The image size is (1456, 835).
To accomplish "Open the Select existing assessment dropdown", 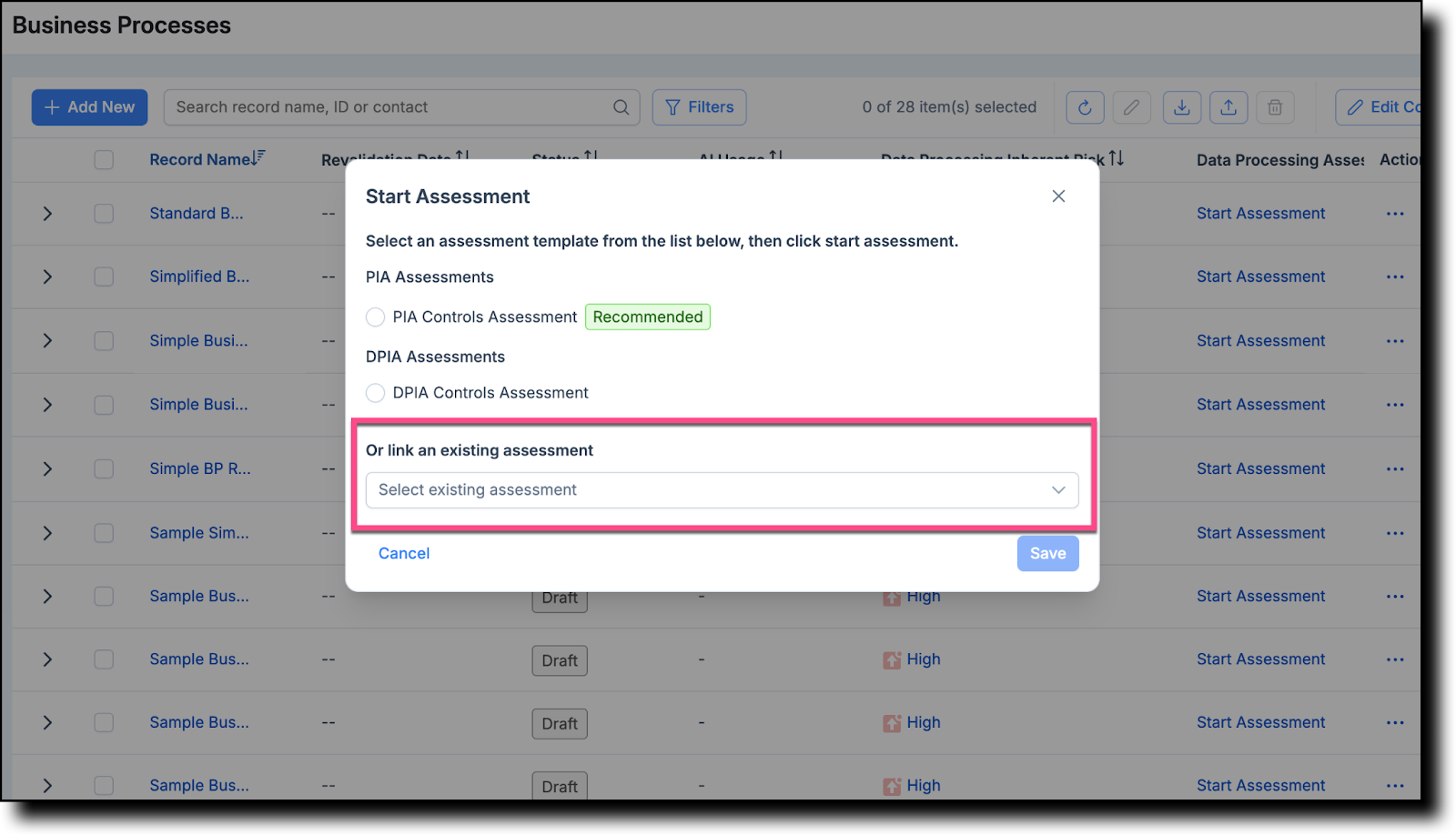I will 721,489.
